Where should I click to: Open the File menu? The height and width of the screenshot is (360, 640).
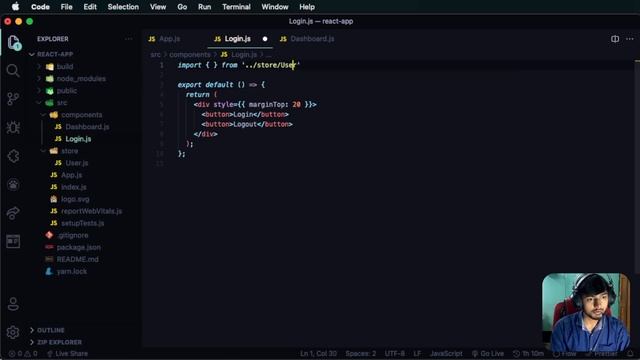67,7
